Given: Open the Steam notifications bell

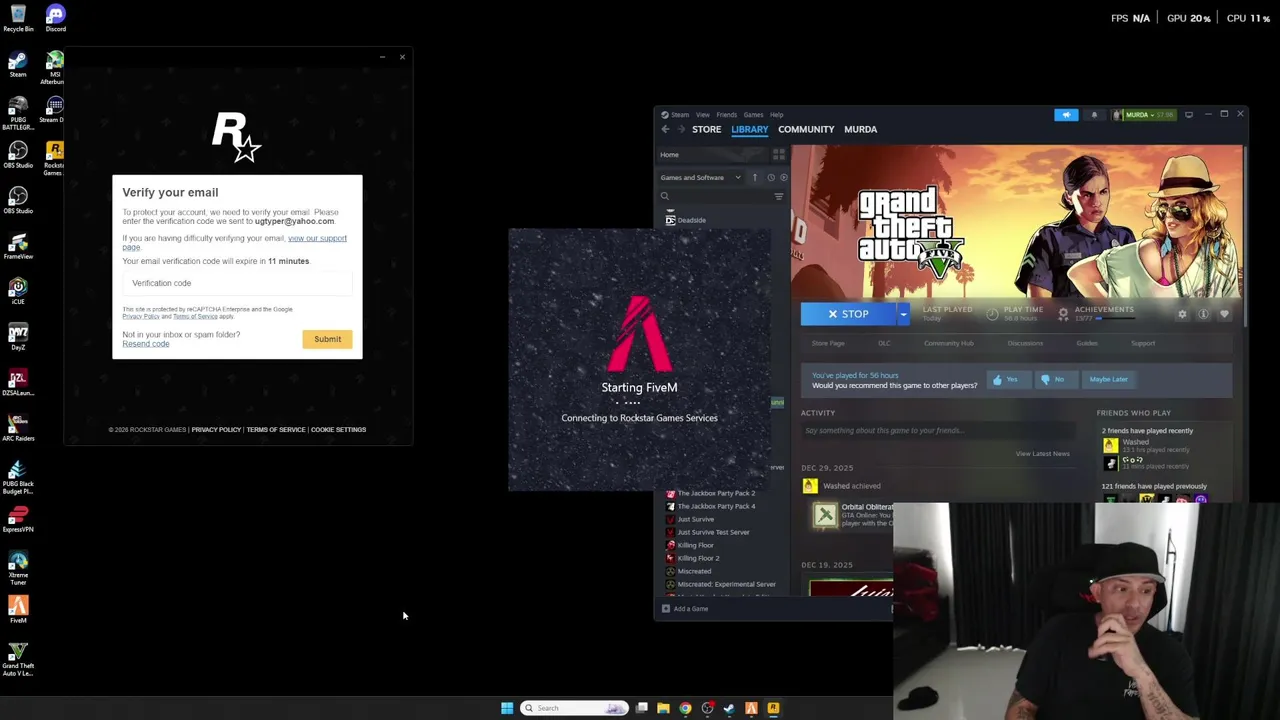Looking at the screenshot, I should click(1094, 115).
